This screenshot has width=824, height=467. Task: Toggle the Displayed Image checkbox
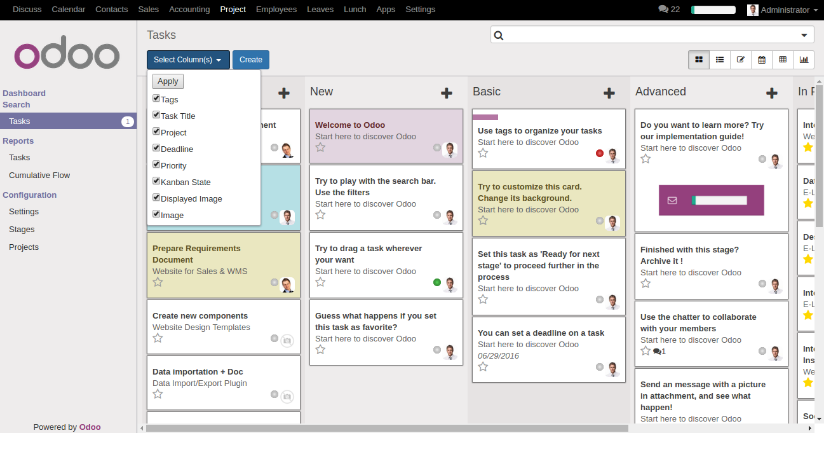click(156, 198)
